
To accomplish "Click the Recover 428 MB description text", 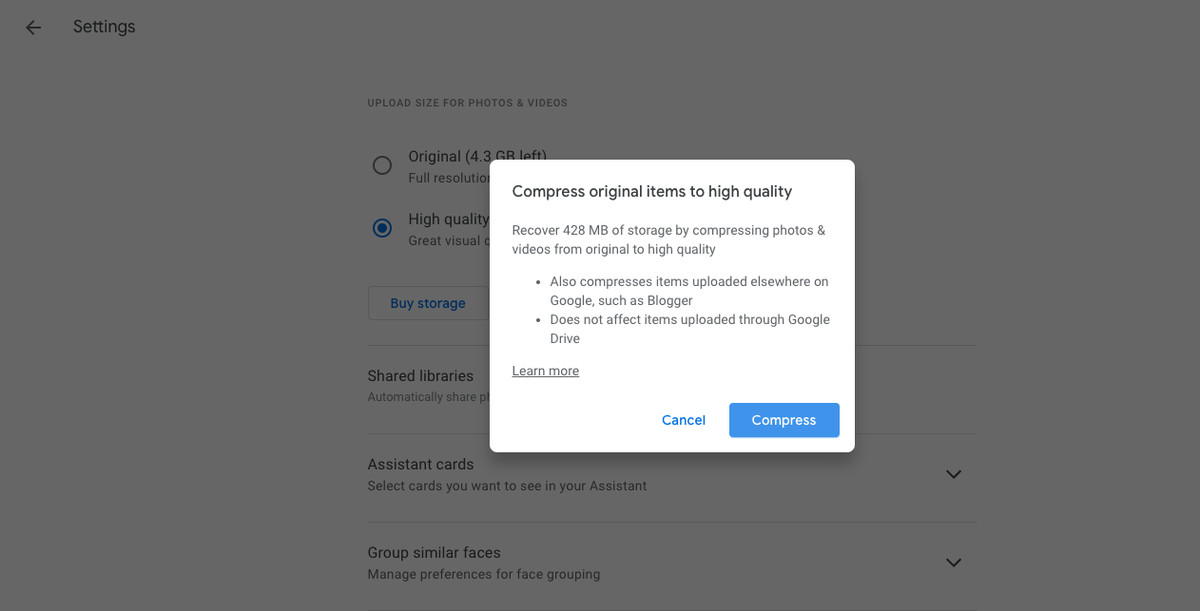I will click(x=668, y=239).
